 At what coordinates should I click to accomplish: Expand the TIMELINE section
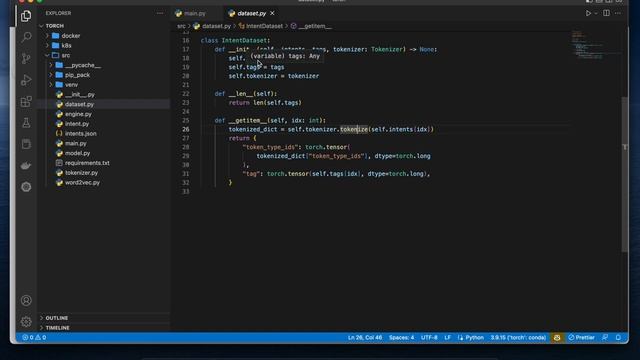coord(57,328)
